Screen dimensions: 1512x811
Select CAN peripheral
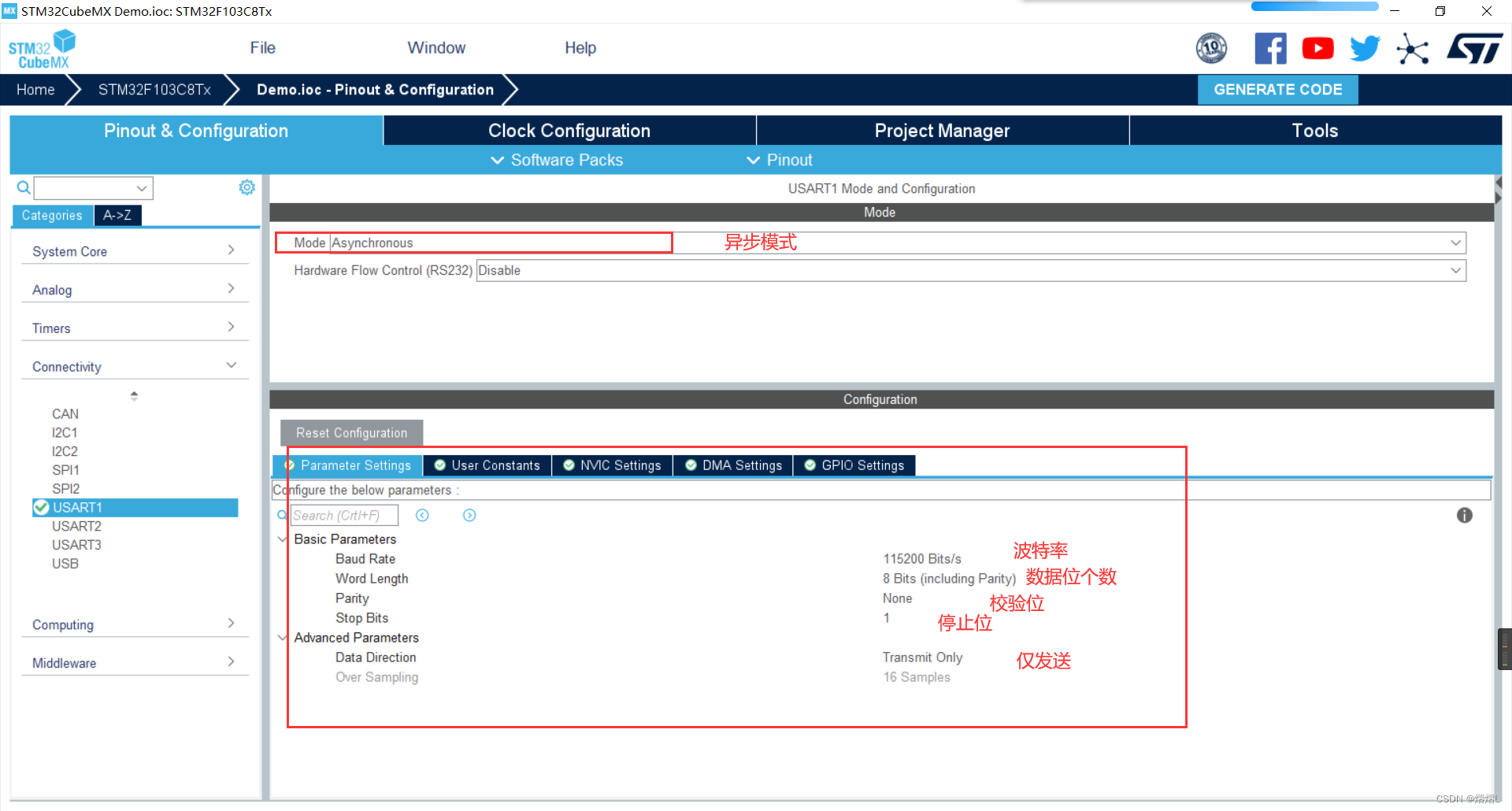pos(65,413)
